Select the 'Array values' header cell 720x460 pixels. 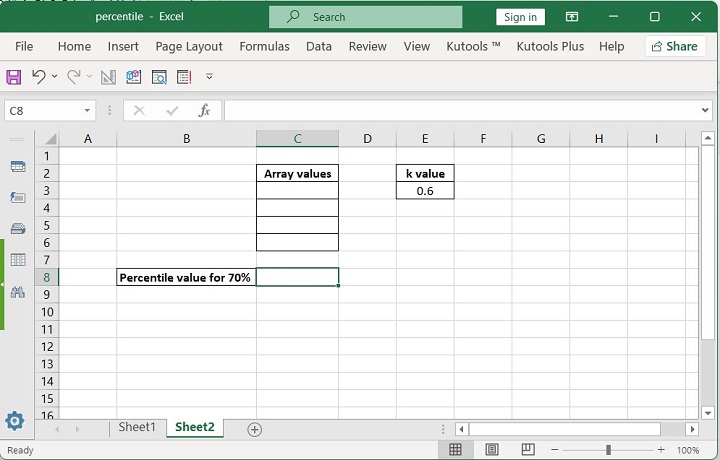pos(297,174)
